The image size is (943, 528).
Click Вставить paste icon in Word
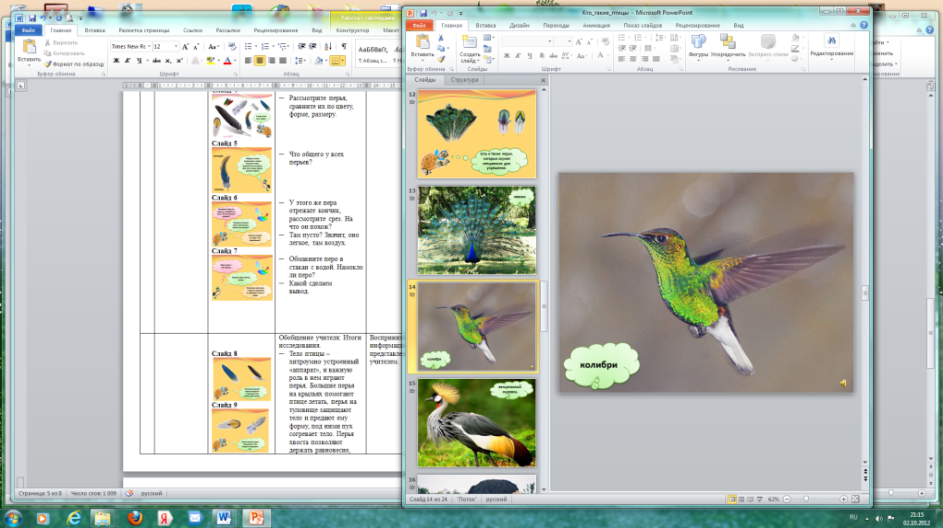(x=29, y=47)
